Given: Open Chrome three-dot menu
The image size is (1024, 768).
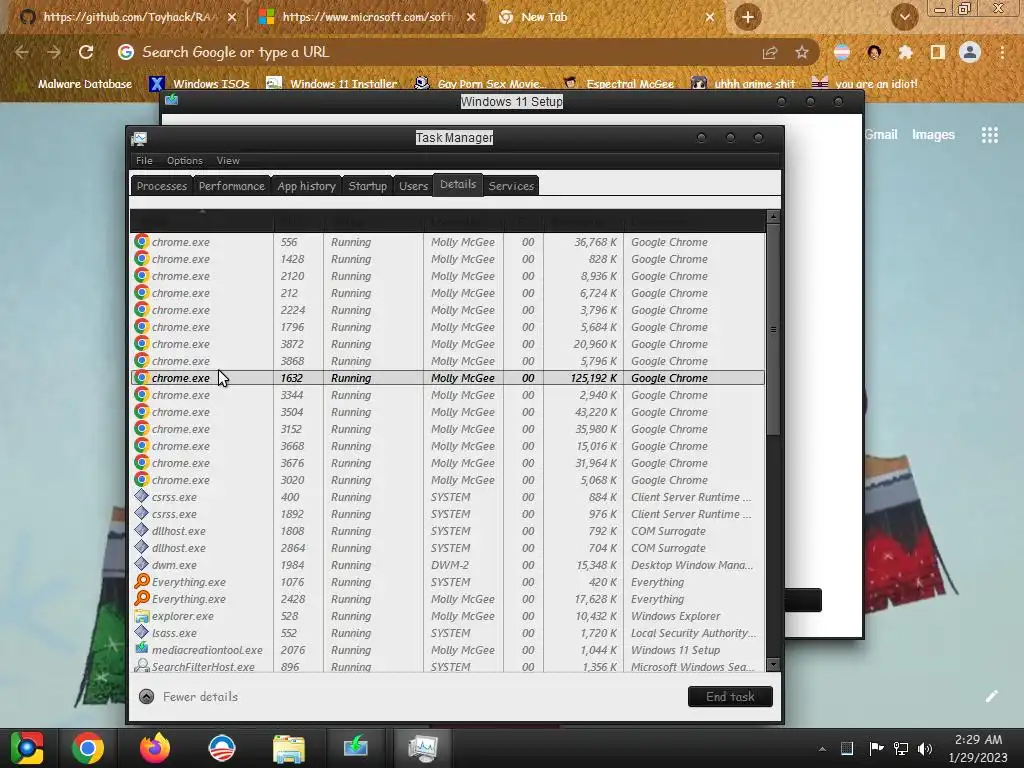Looking at the screenshot, I should pyautogui.click(x=1002, y=52).
